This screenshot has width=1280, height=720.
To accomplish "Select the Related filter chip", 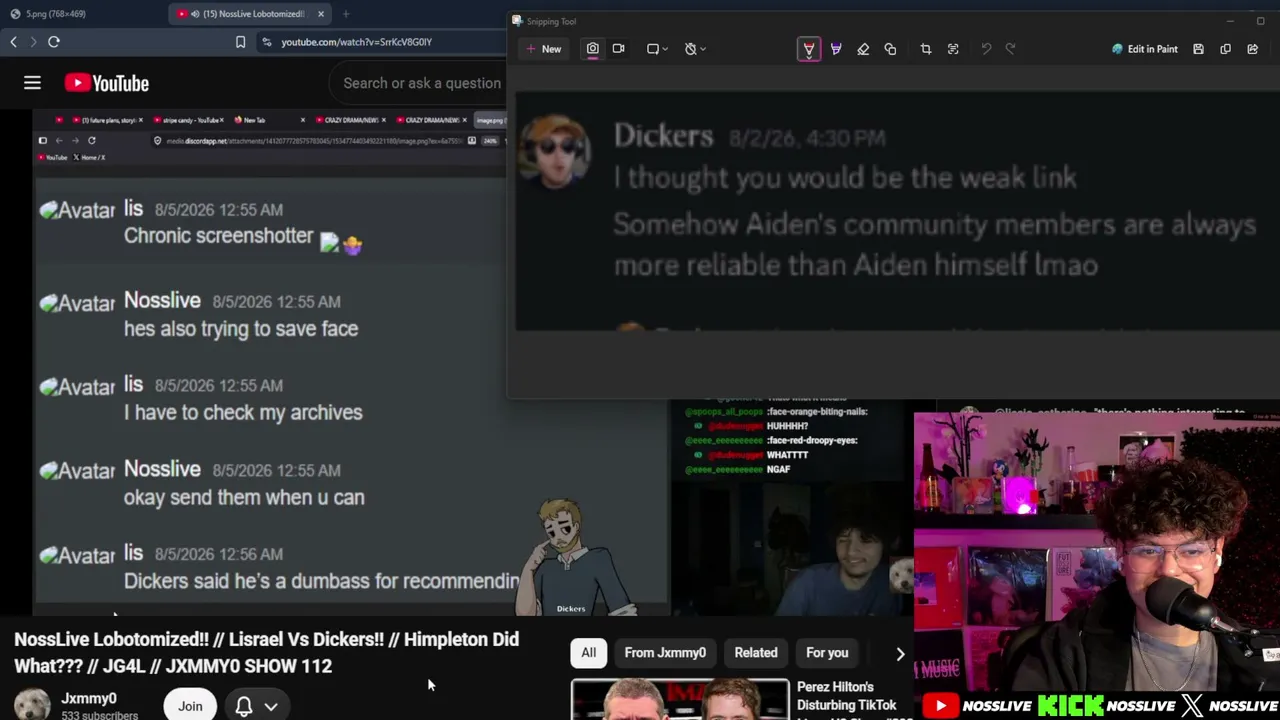I will tap(756, 653).
